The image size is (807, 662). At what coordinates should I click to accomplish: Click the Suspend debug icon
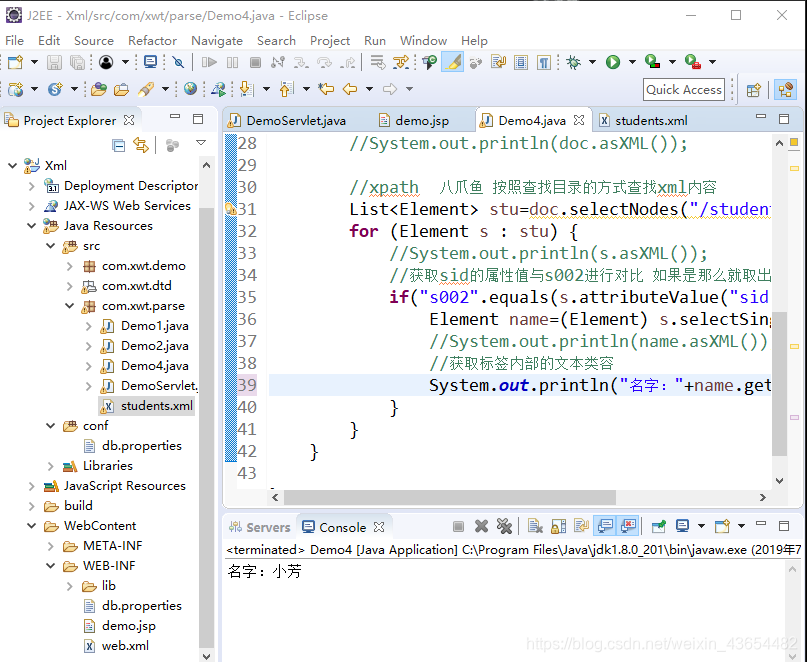233,62
